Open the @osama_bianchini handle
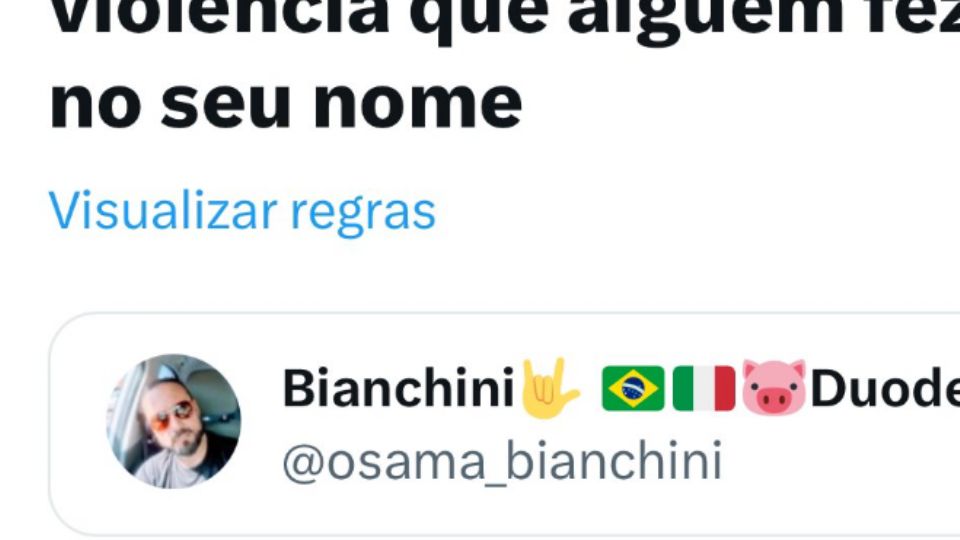960x540 pixels. click(502, 462)
